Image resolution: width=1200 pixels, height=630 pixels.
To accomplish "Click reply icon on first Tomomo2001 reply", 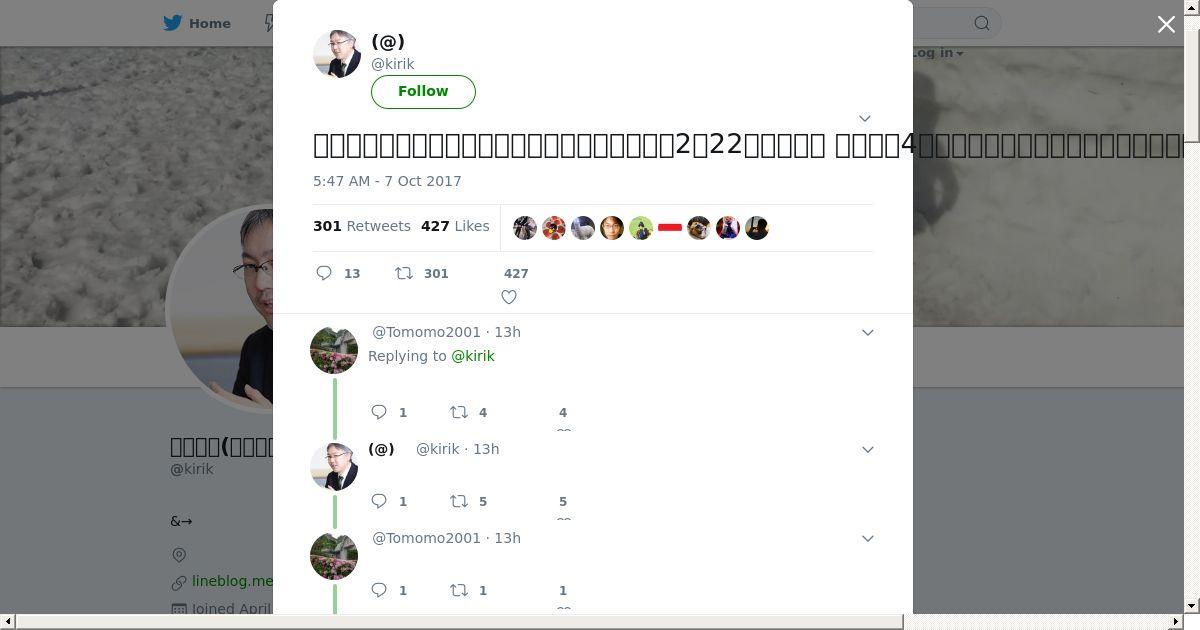I will (379, 412).
